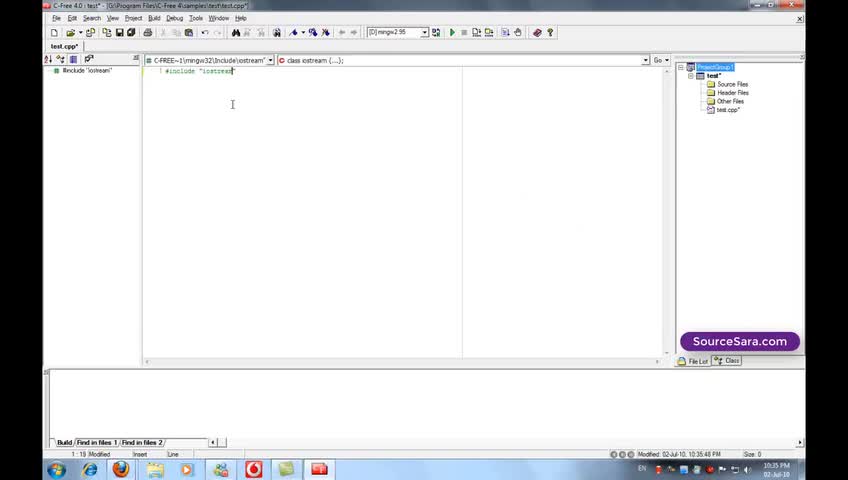Open the Build menu

[x=154, y=18]
